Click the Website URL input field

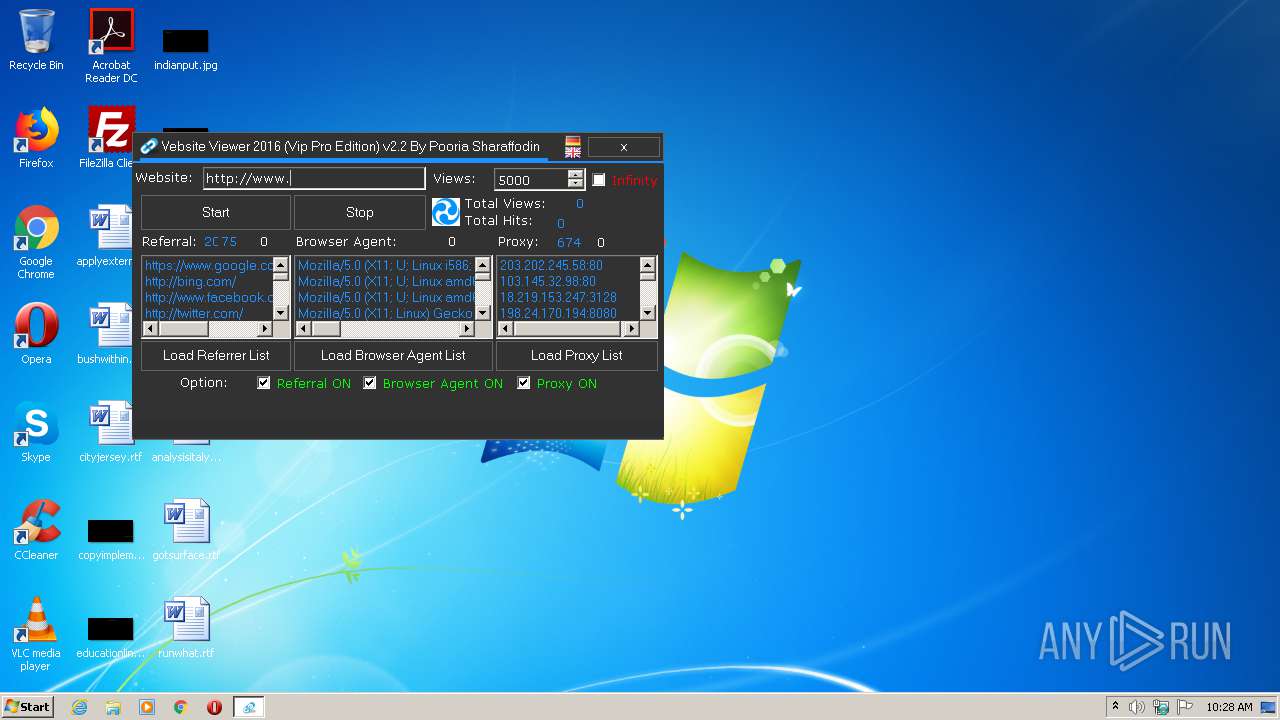click(314, 179)
